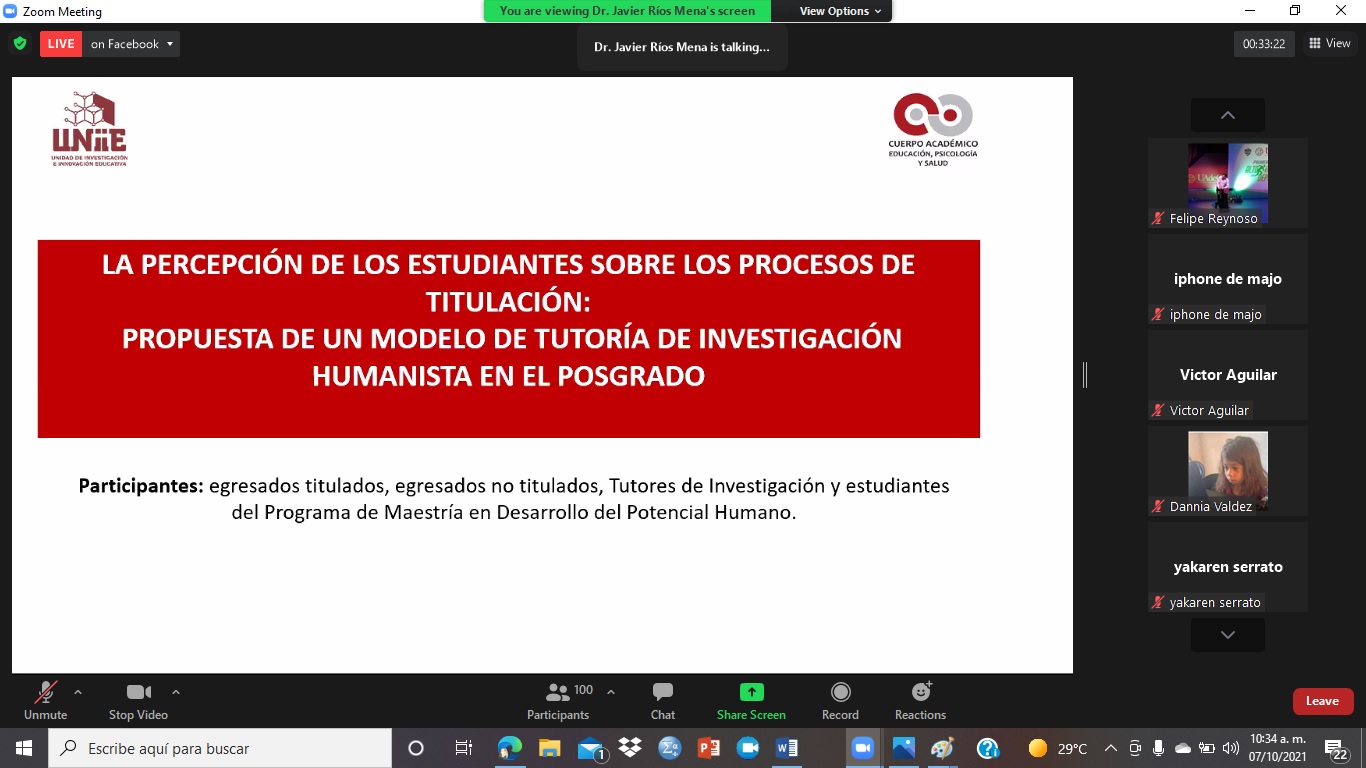The height and width of the screenshot is (768, 1366).
Task: Open the Participants panel
Action: coord(558,701)
